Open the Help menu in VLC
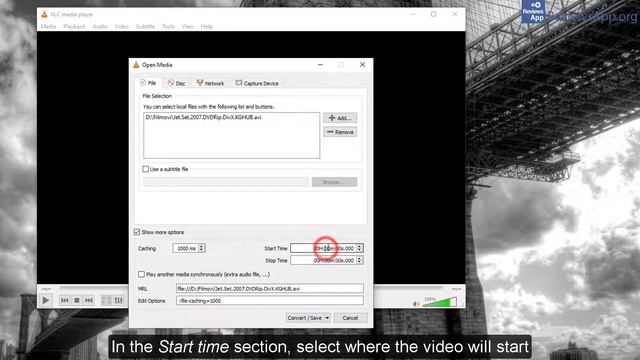The width and height of the screenshot is (640, 360). click(207, 27)
